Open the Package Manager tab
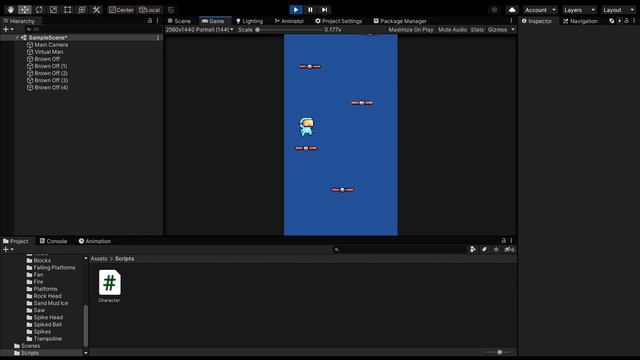The height and width of the screenshot is (360, 640). point(400,21)
